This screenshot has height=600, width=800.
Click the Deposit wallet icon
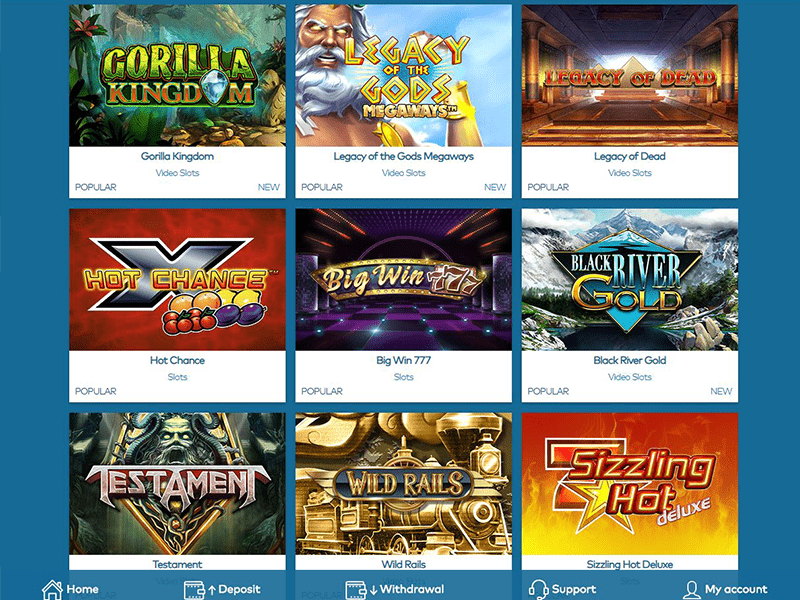(194, 590)
